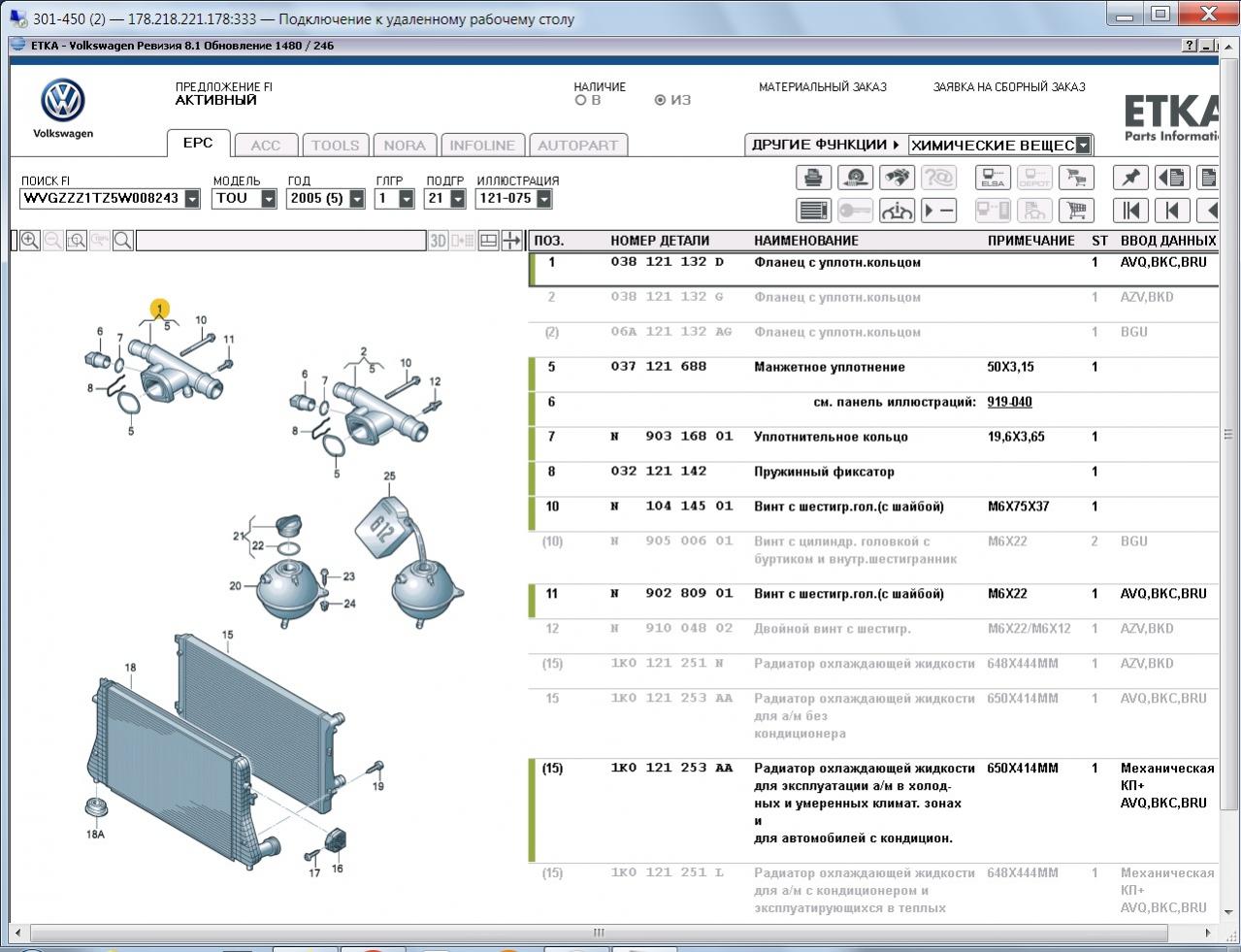Switch to the TOOLS tab

pos(335,146)
